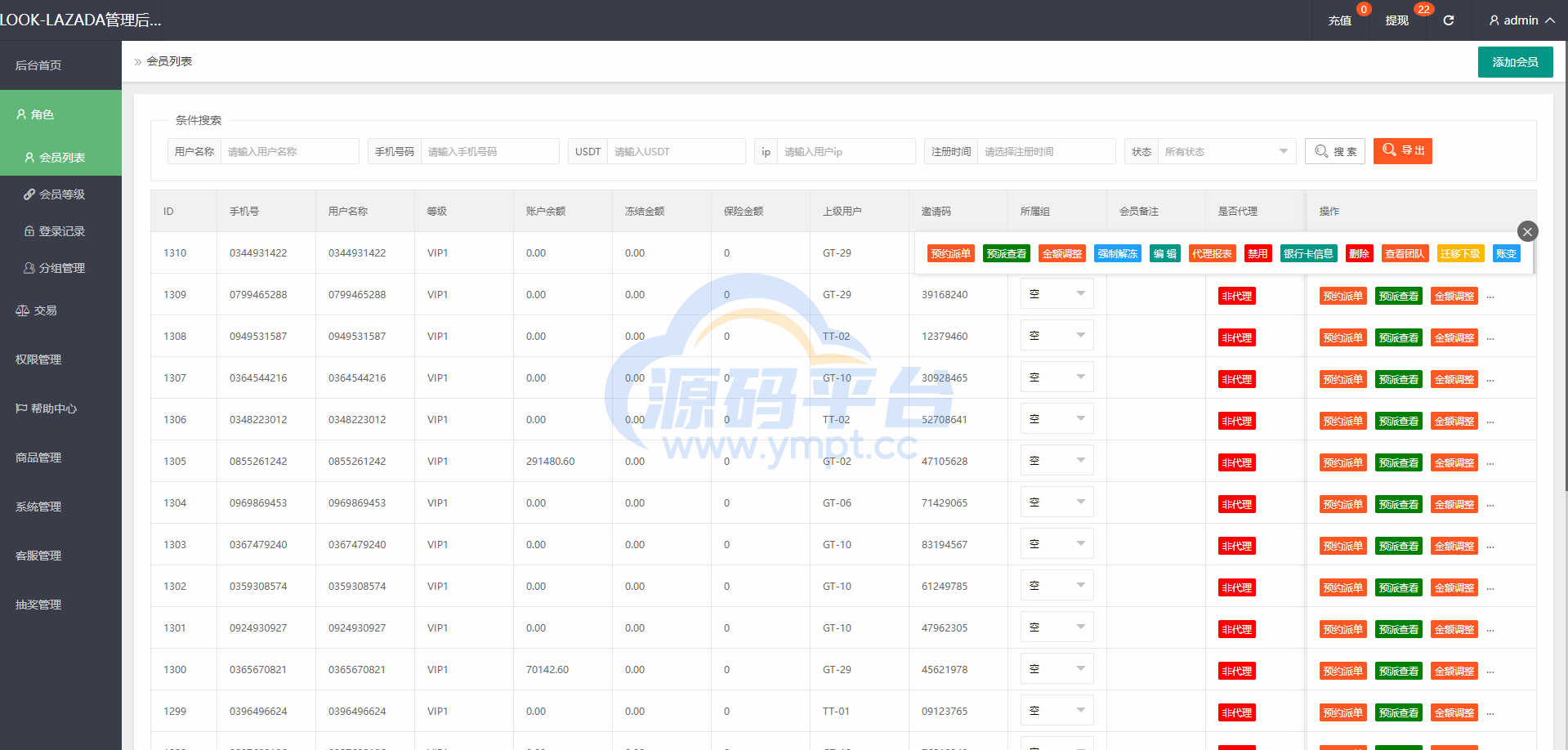
Task: Click 预派查看 for member ID 1308
Action: pyautogui.click(x=1399, y=337)
